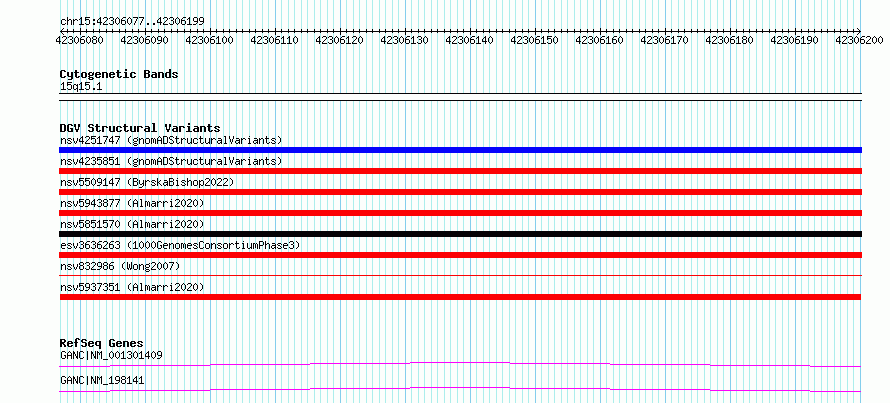Screen dimensions: 890x403
Task: Click the red nsv4235851 variant bar
Action: tap(460, 171)
